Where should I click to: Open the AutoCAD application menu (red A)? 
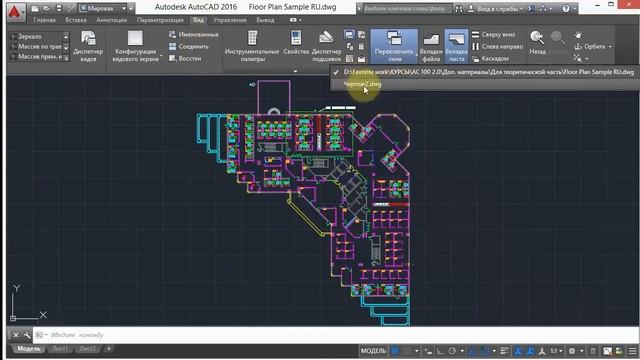click(15, 12)
